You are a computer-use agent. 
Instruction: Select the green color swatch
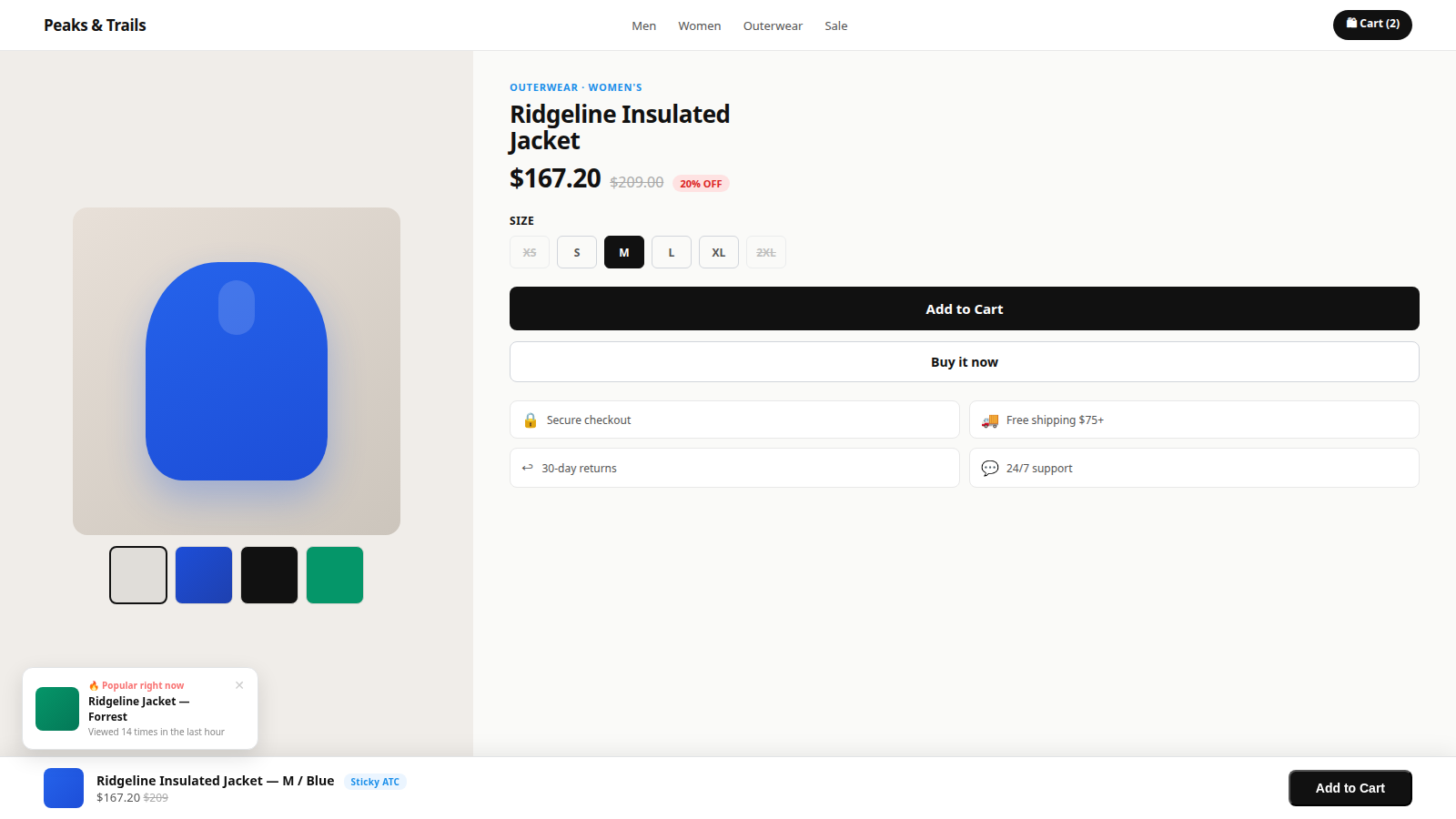tap(335, 575)
